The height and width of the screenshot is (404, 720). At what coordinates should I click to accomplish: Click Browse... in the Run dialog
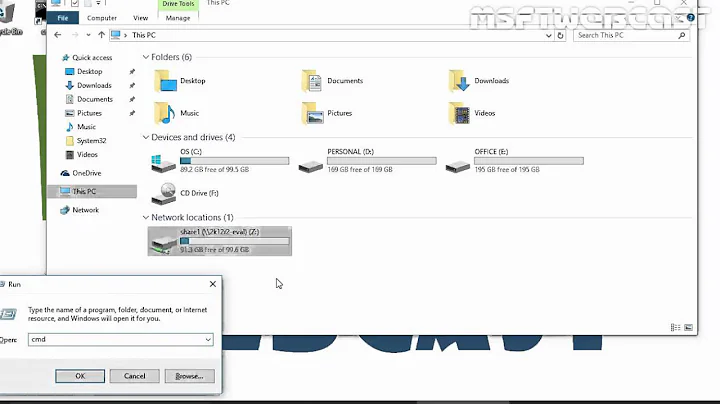pyautogui.click(x=189, y=376)
